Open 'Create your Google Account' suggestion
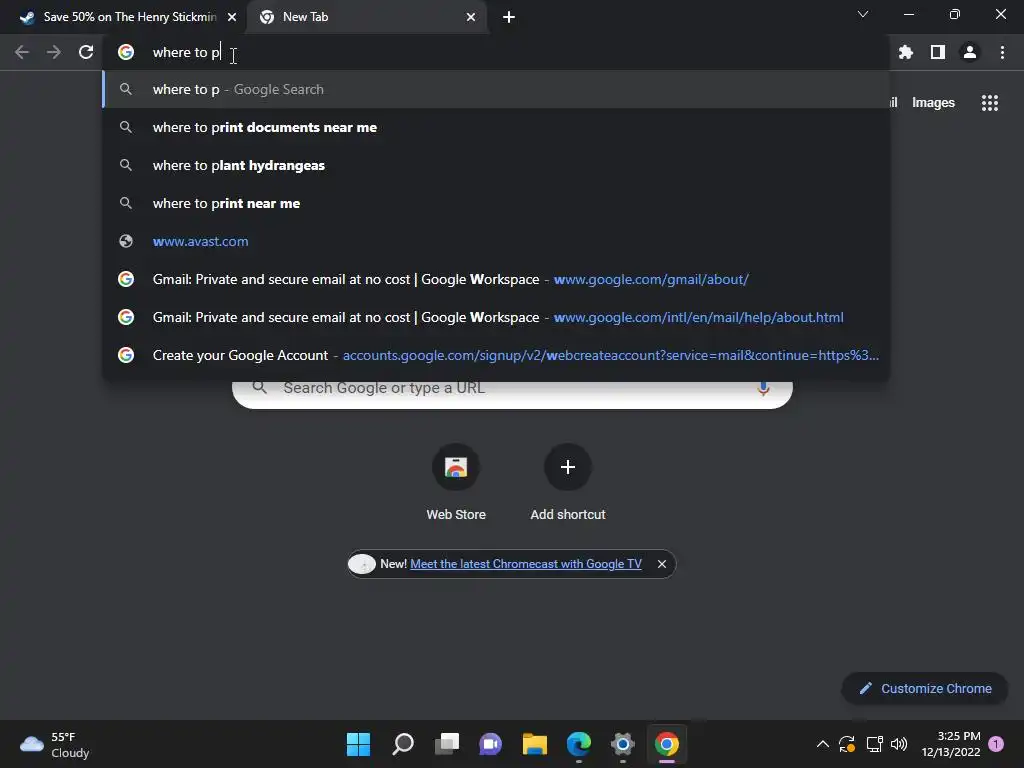Viewport: 1024px width, 768px height. [x=496, y=355]
